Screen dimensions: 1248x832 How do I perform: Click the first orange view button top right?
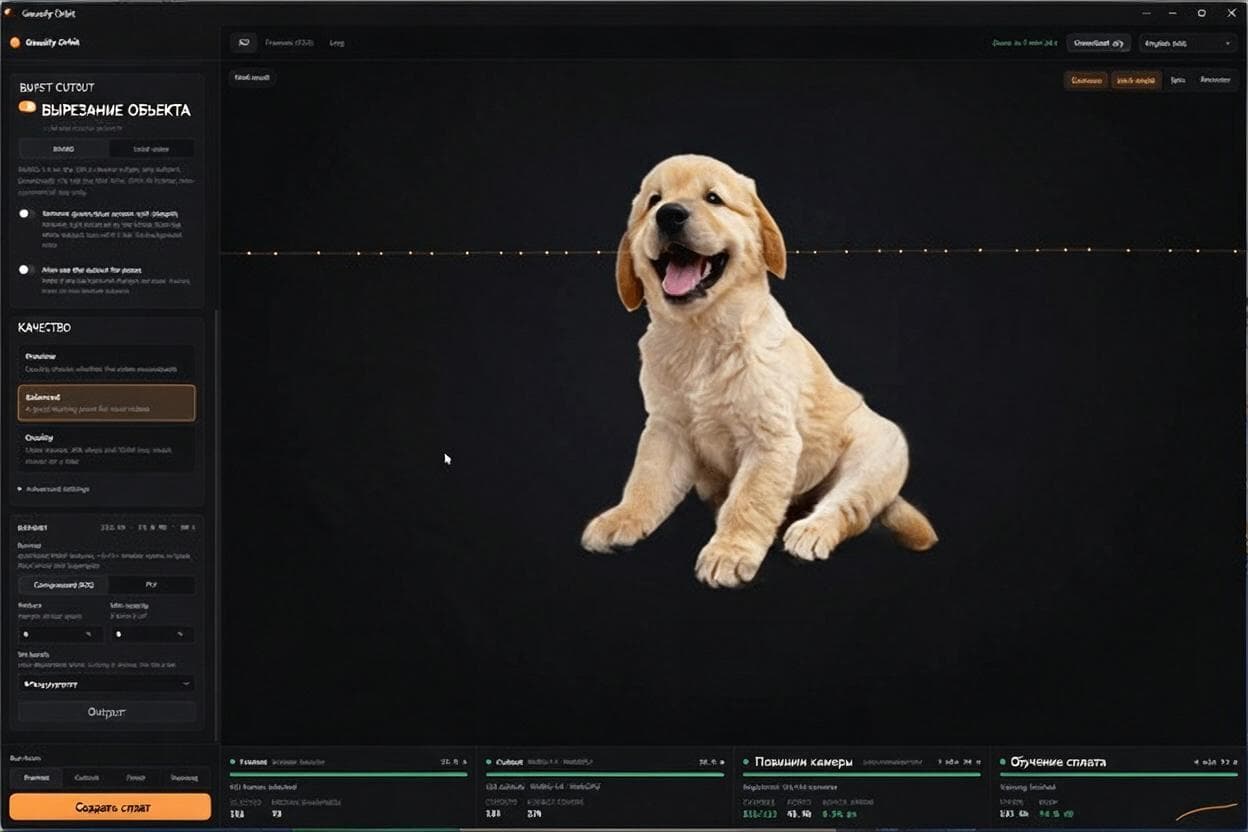(1086, 80)
